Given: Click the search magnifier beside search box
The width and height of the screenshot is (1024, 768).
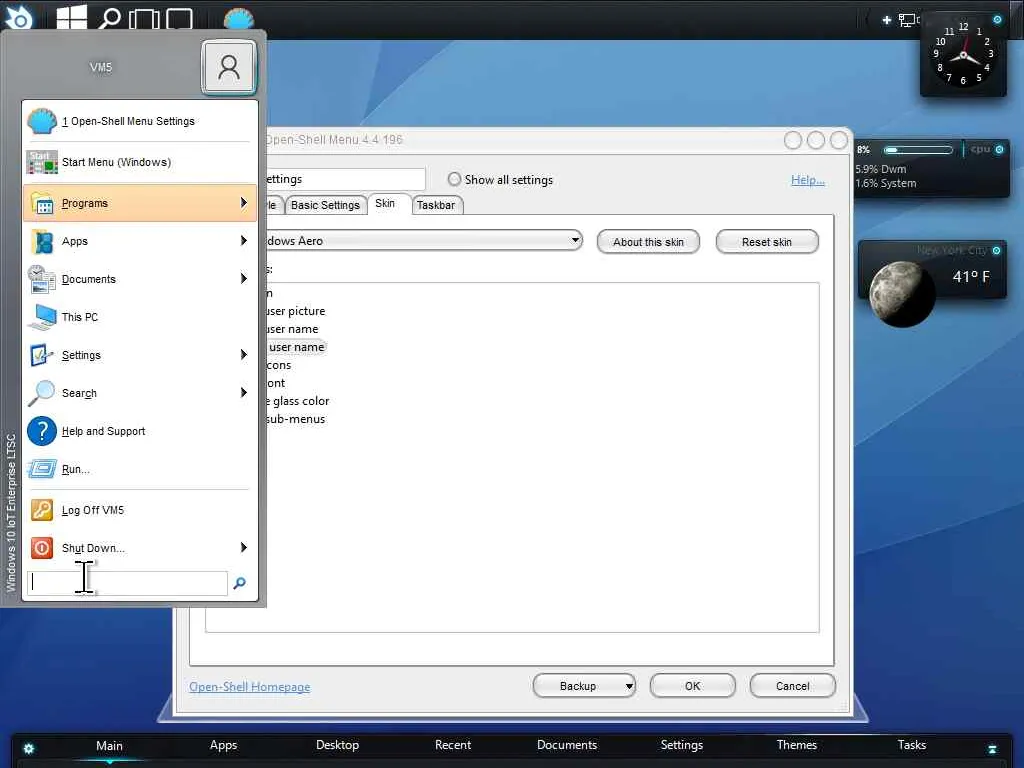Looking at the screenshot, I should pyautogui.click(x=240, y=583).
